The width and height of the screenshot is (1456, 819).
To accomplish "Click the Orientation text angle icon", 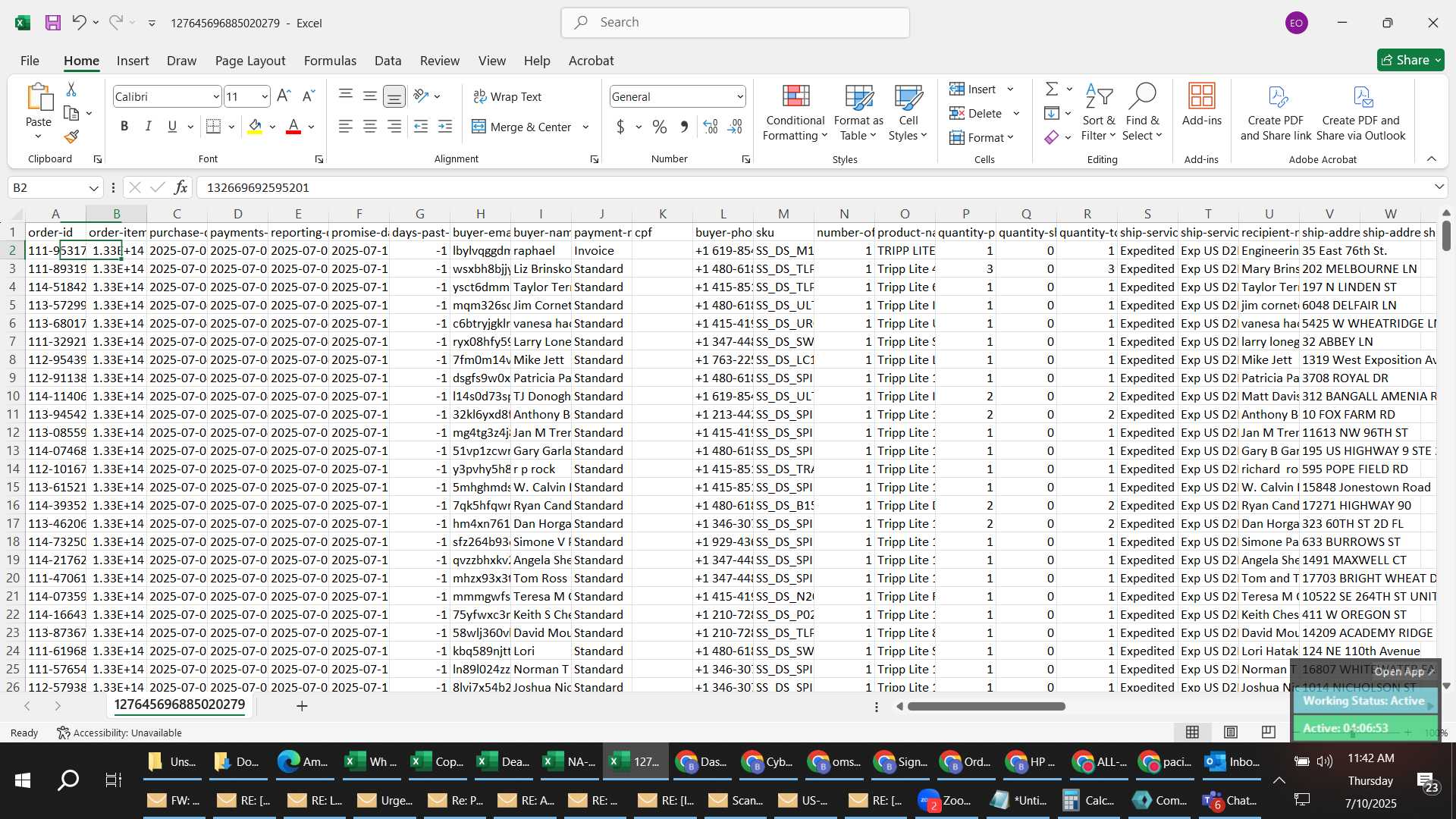I will [422, 96].
